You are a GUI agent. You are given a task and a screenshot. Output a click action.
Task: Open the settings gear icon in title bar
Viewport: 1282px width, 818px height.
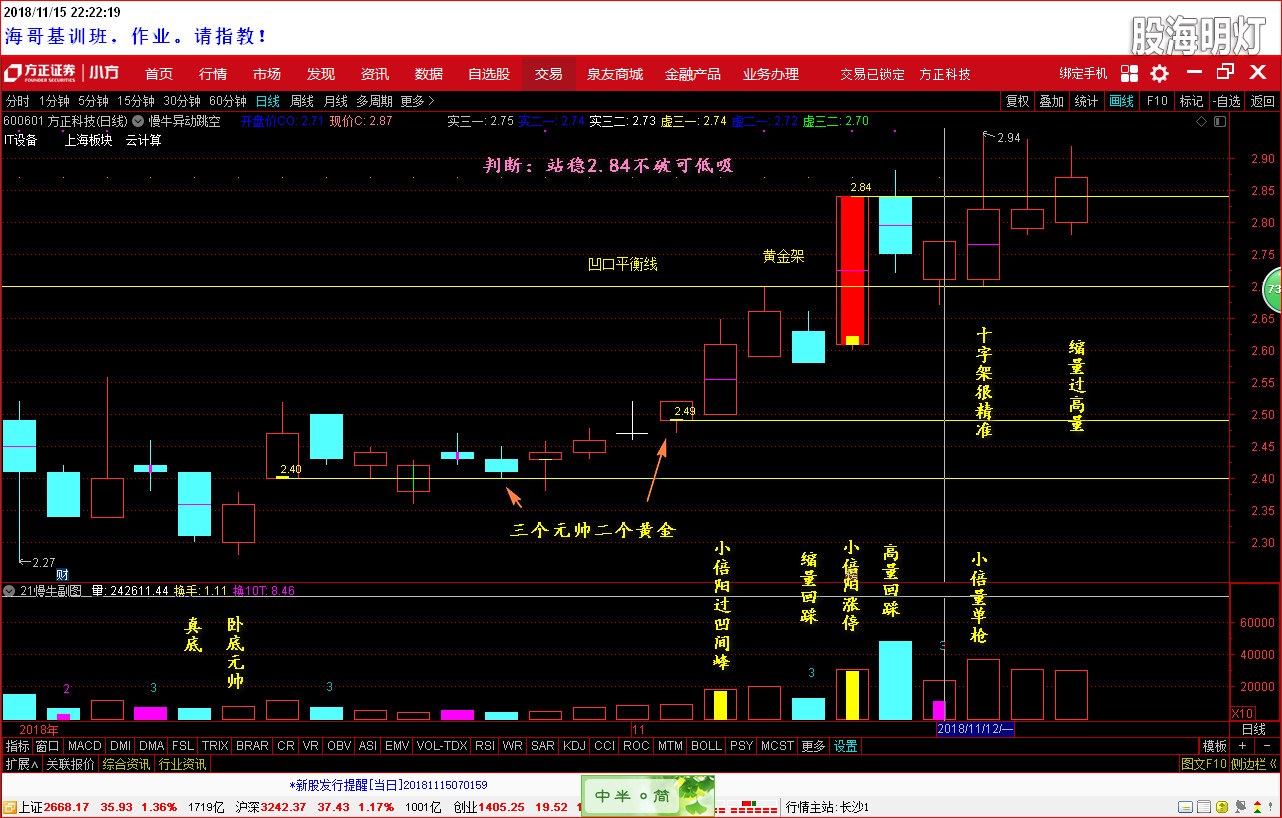(1159, 73)
